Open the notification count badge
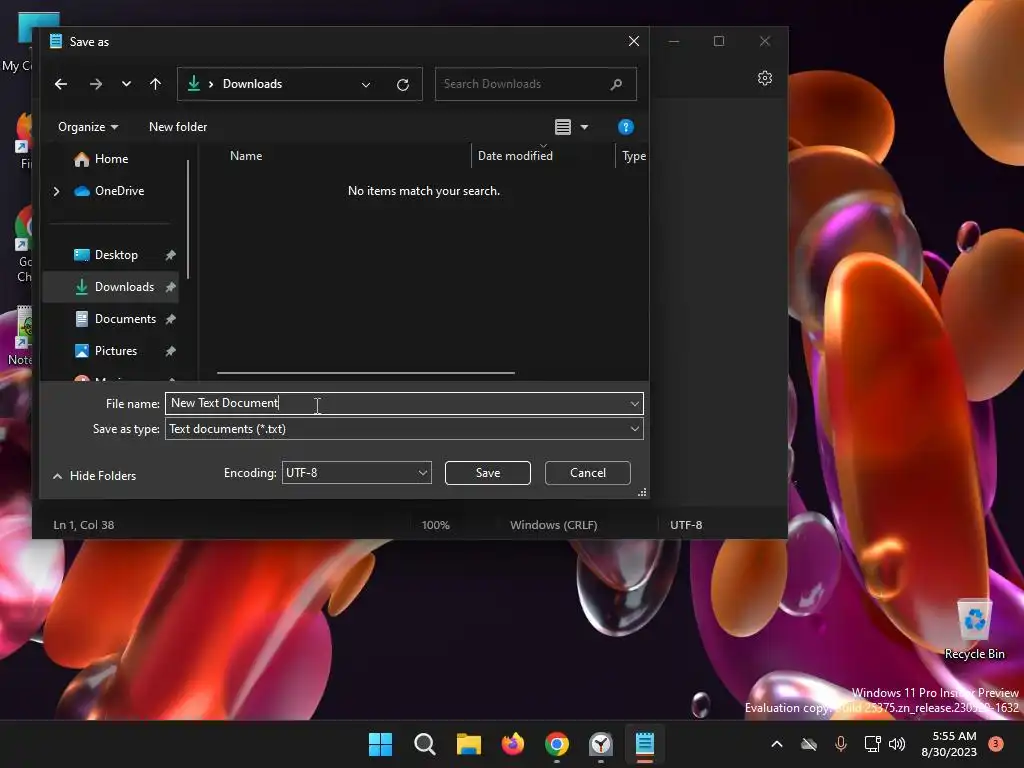Viewport: 1024px width, 768px height. [x=995, y=744]
